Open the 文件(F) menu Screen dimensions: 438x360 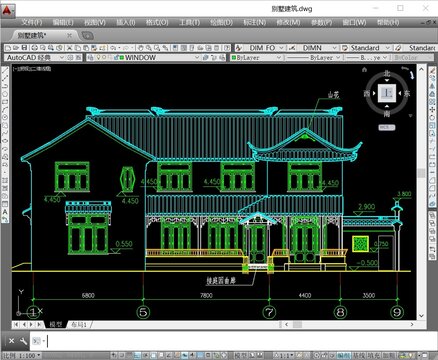(32, 22)
